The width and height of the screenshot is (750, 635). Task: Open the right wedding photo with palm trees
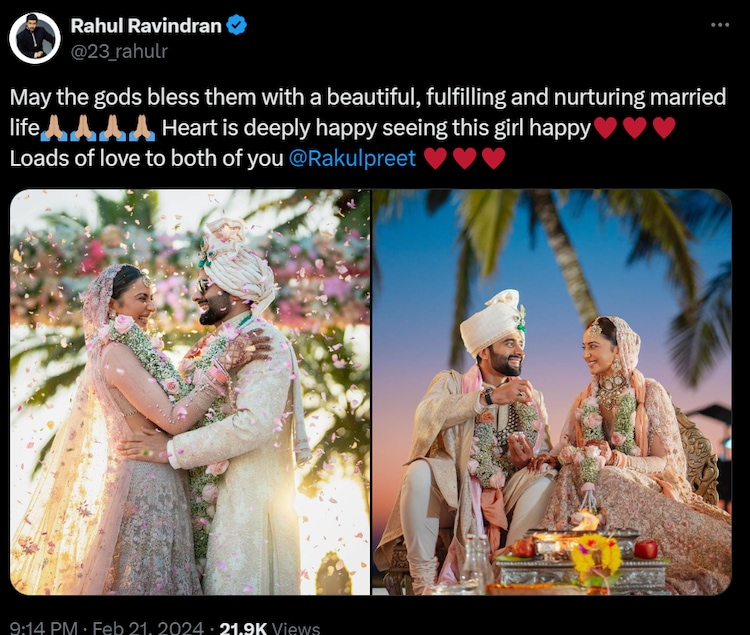pyautogui.click(x=552, y=392)
